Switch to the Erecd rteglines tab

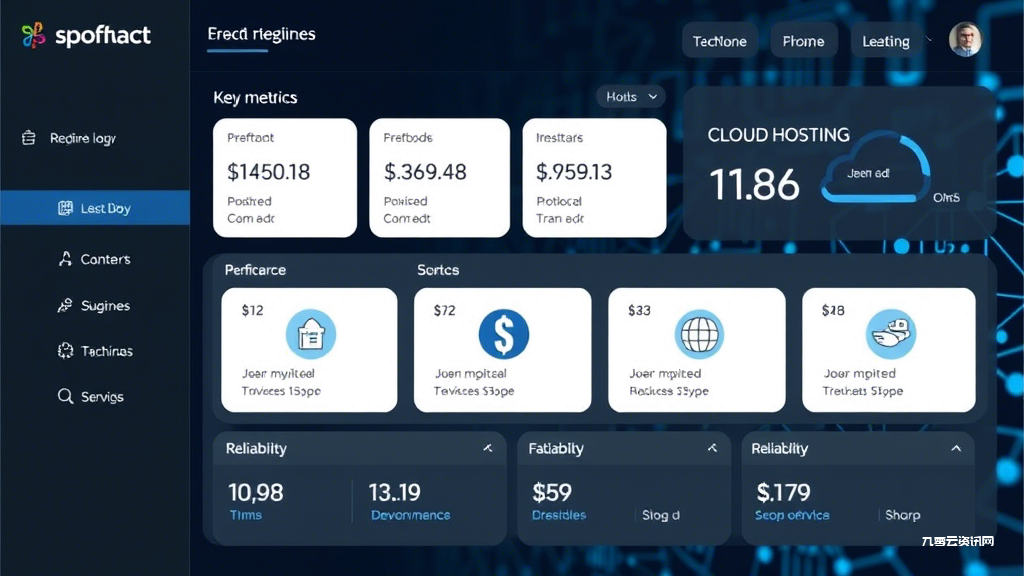pos(261,34)
